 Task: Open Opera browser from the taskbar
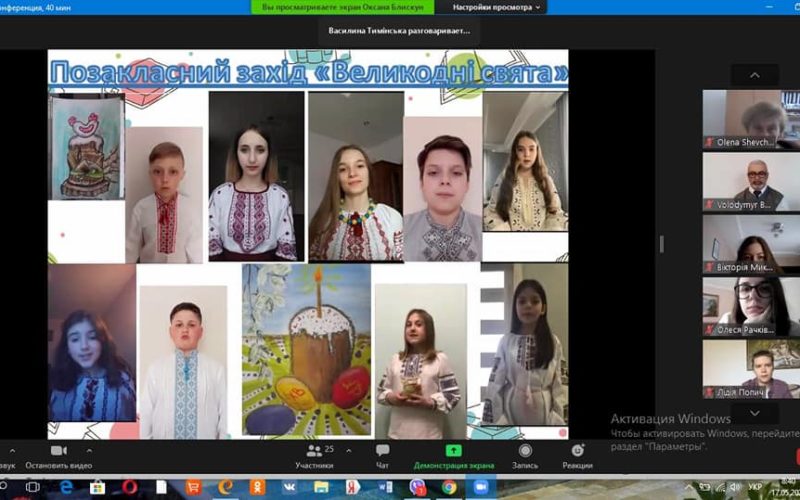[x=129, y=487]
